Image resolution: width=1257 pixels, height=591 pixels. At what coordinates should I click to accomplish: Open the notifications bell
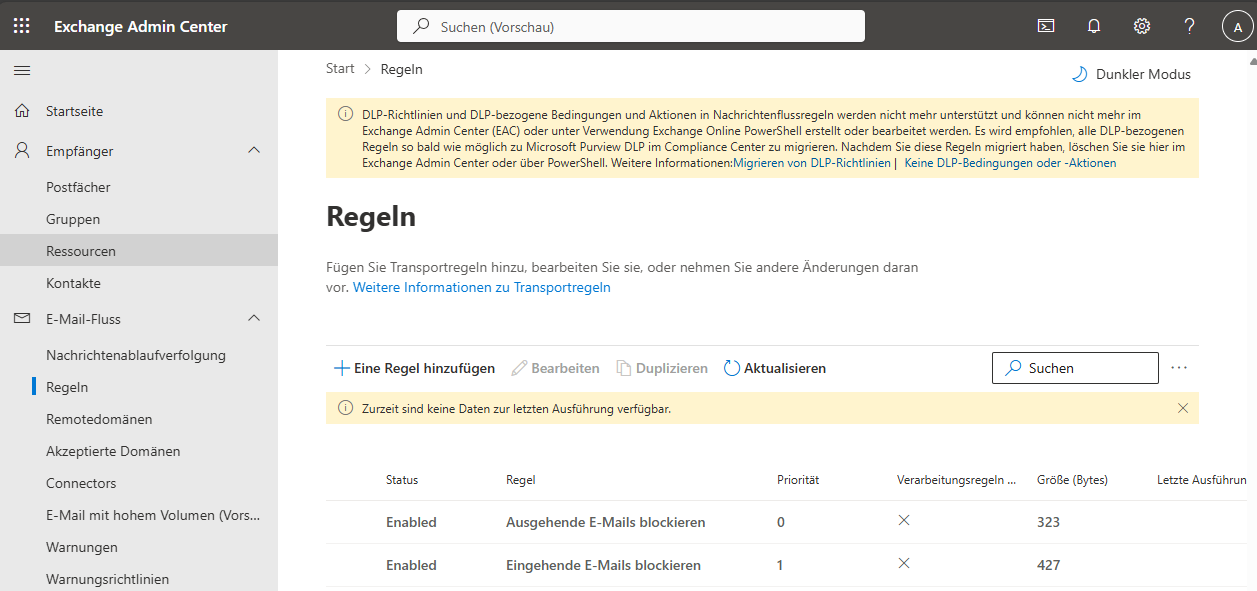(x=1094, y=26)
